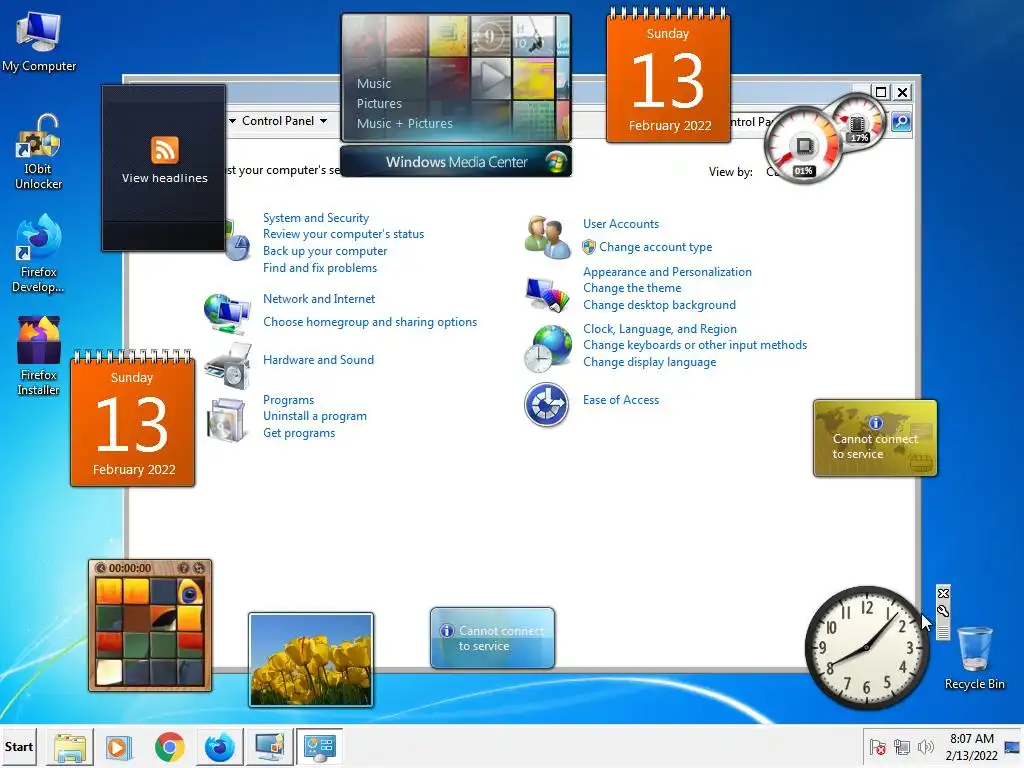
Task: Click the System and Security category icon
Action: (x=238, y=242)
